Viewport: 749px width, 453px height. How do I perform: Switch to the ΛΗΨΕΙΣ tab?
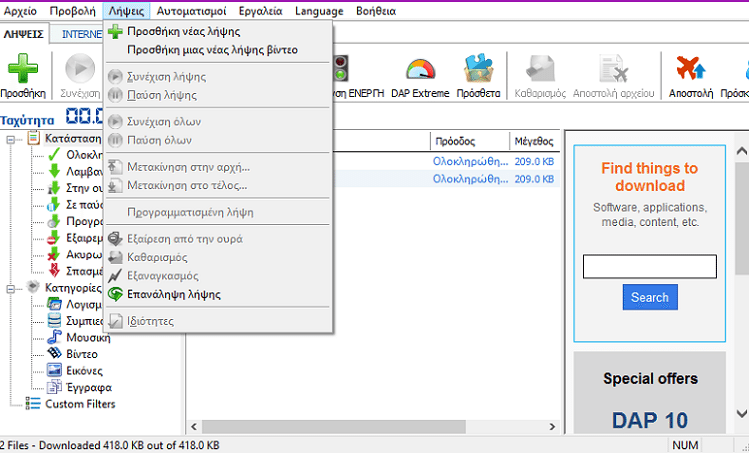[x=23, y=33]
